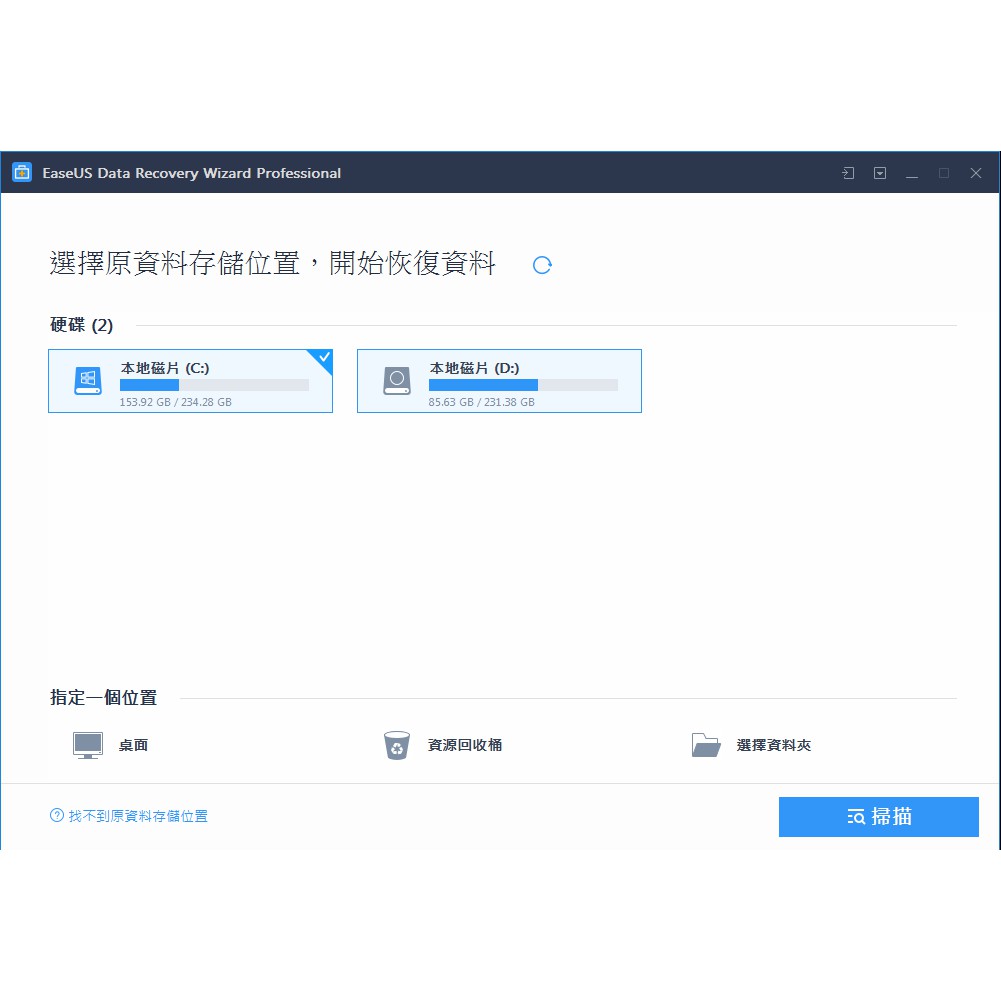Refresh the drive list
The image size is (1001, 1001).
coord(542,265)
